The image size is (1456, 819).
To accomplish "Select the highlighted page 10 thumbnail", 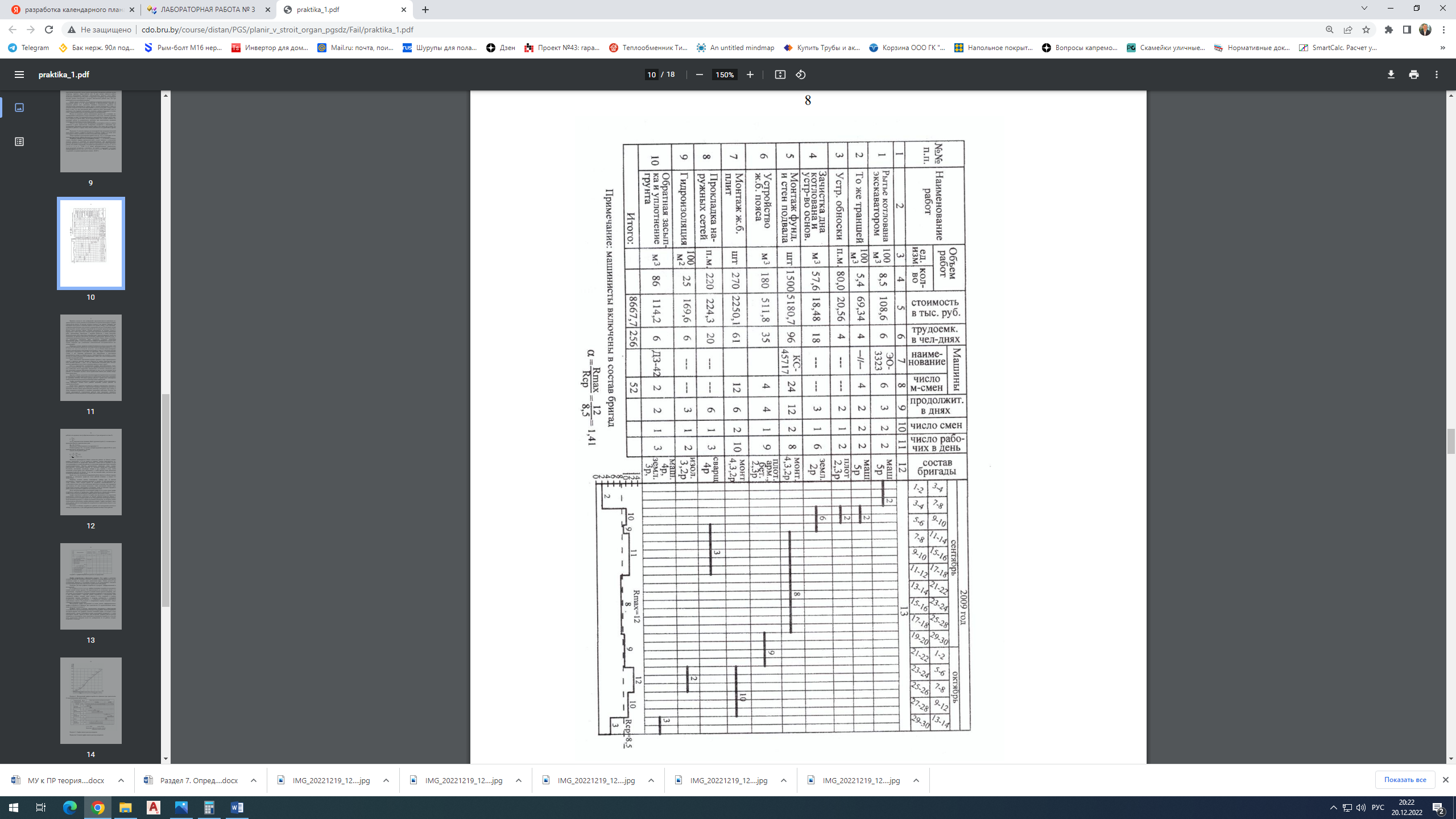I will [x=91, y=243].
